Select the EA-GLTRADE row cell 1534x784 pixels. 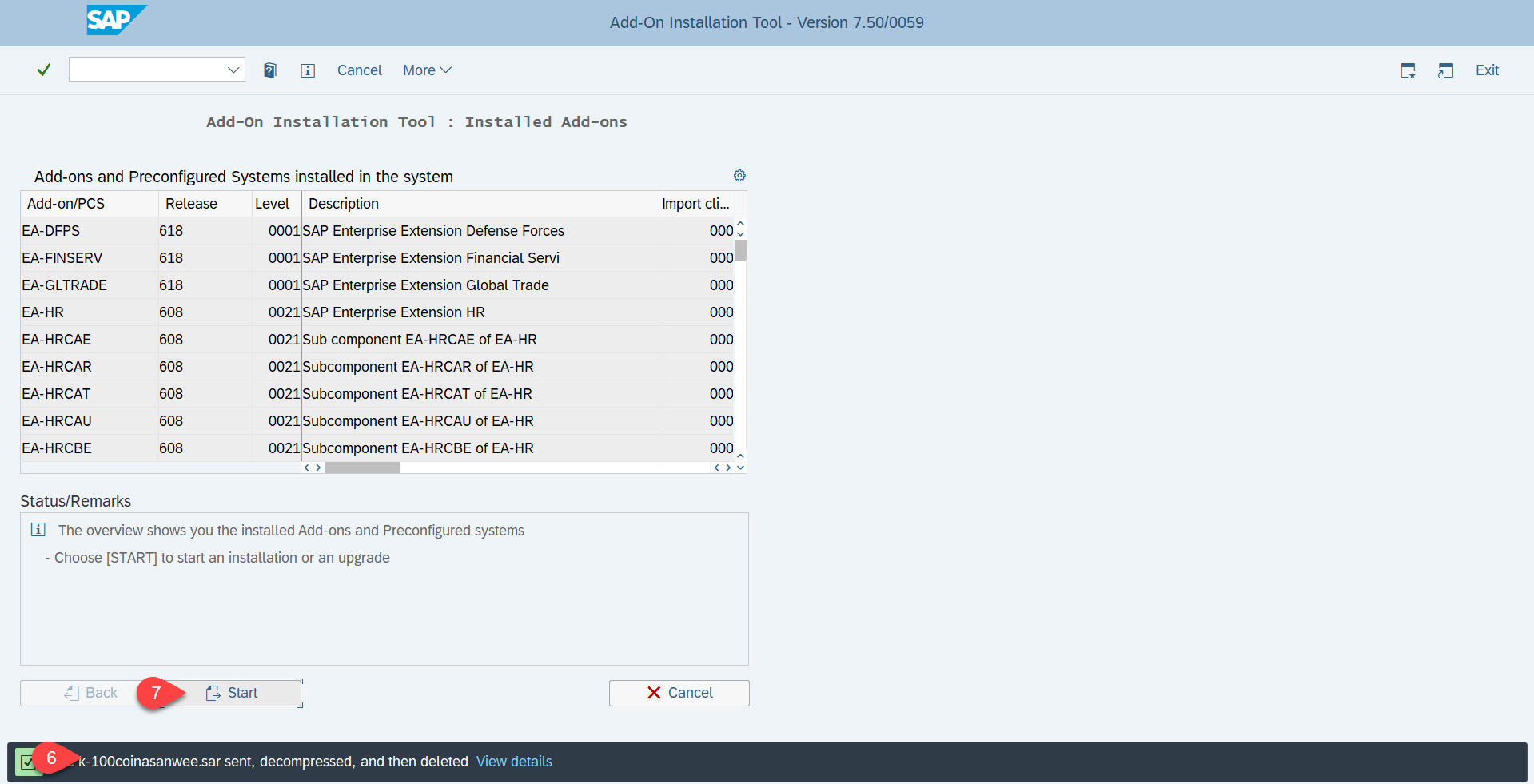pyautogui.click(x=90, y=285)
